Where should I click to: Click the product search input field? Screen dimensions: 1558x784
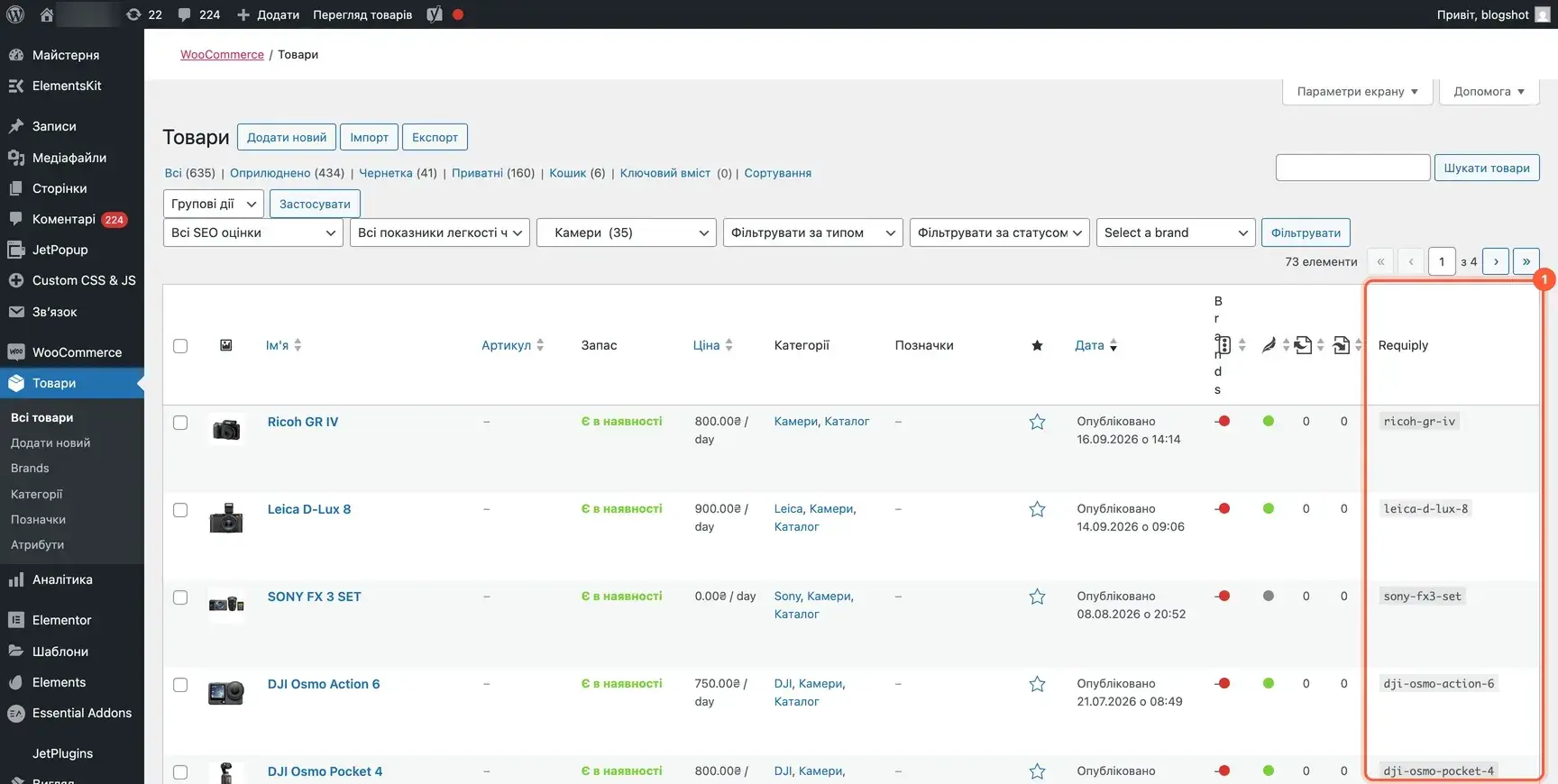pyautogui.click(x=1352, y=168)
